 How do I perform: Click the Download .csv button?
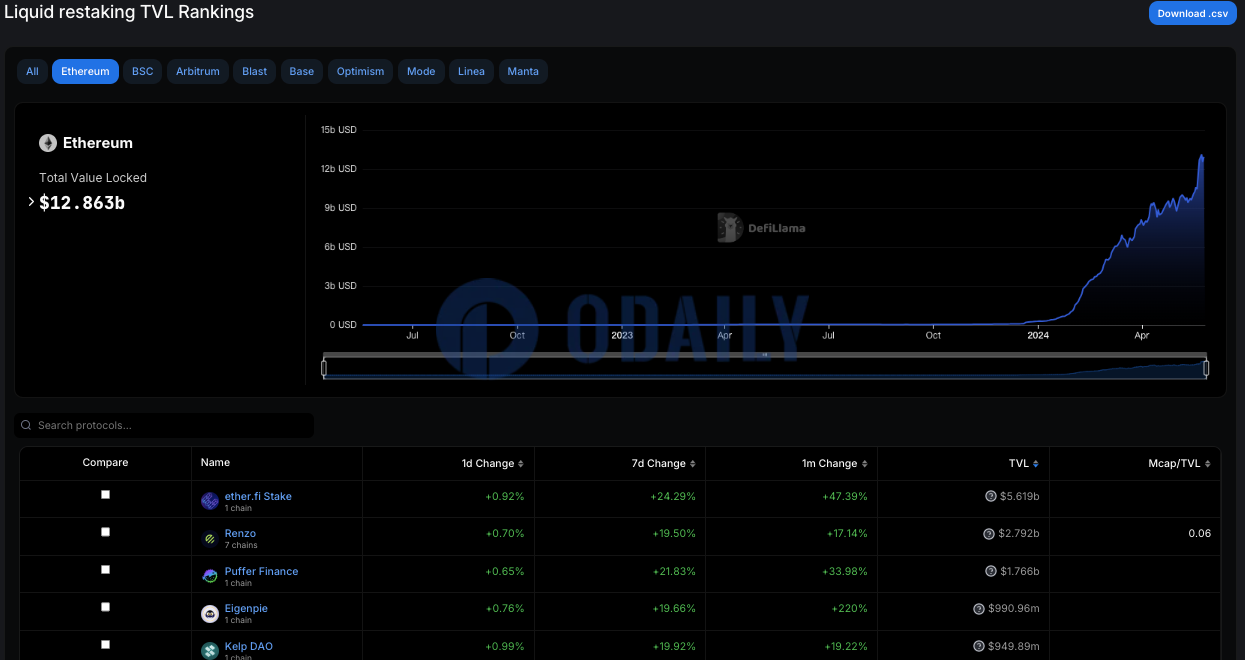pyautogui.click(x=1193, y=13)
